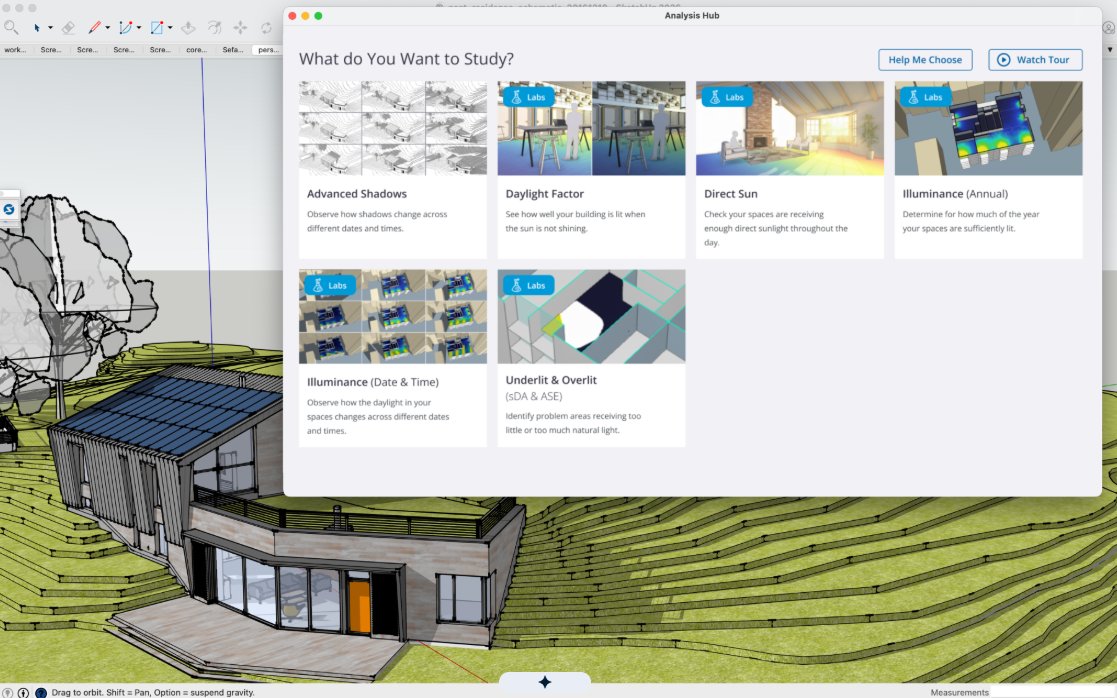This screenshot has width=1117, height=698.
Task: Click the geo-location status bar icon
Action: point(7,692)
